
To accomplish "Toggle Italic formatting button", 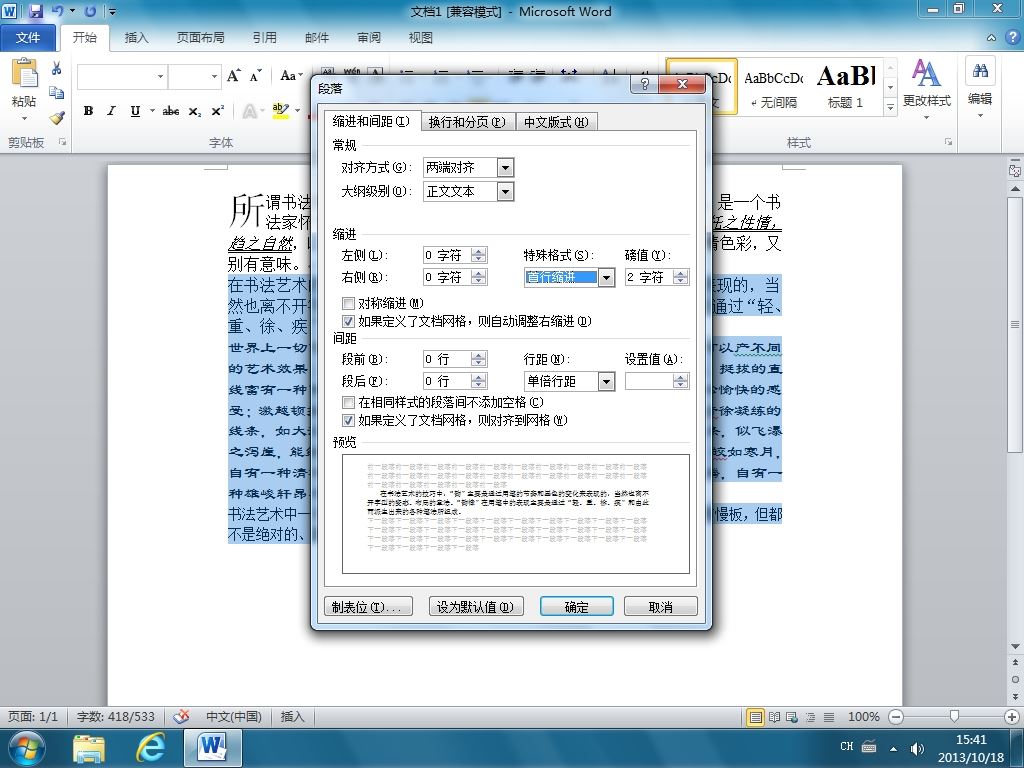I will pyautogui.click(x=111, y=111).
